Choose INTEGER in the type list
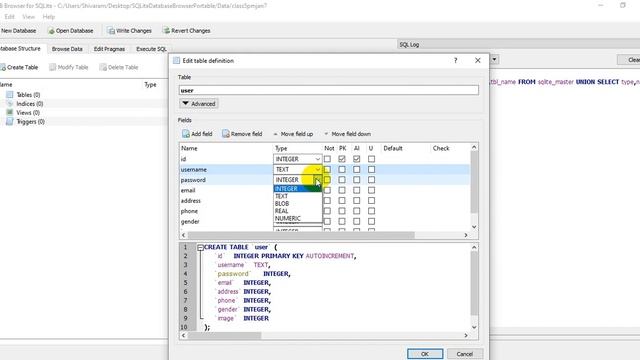 [x=298, y=189]
